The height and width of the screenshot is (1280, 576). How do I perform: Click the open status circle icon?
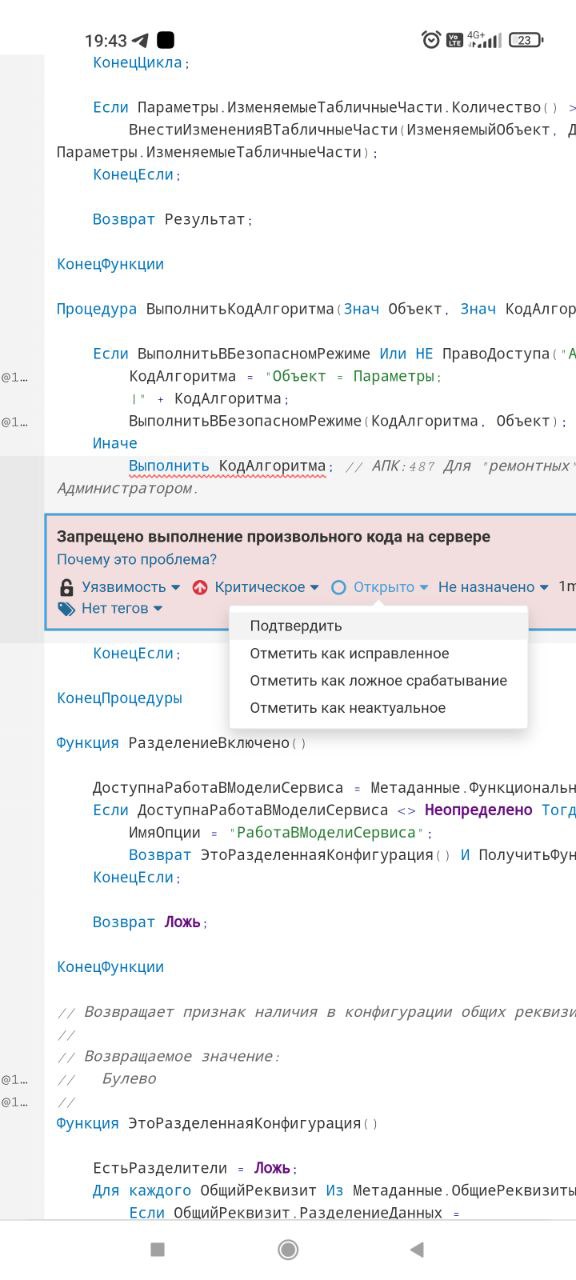[338, 587]
